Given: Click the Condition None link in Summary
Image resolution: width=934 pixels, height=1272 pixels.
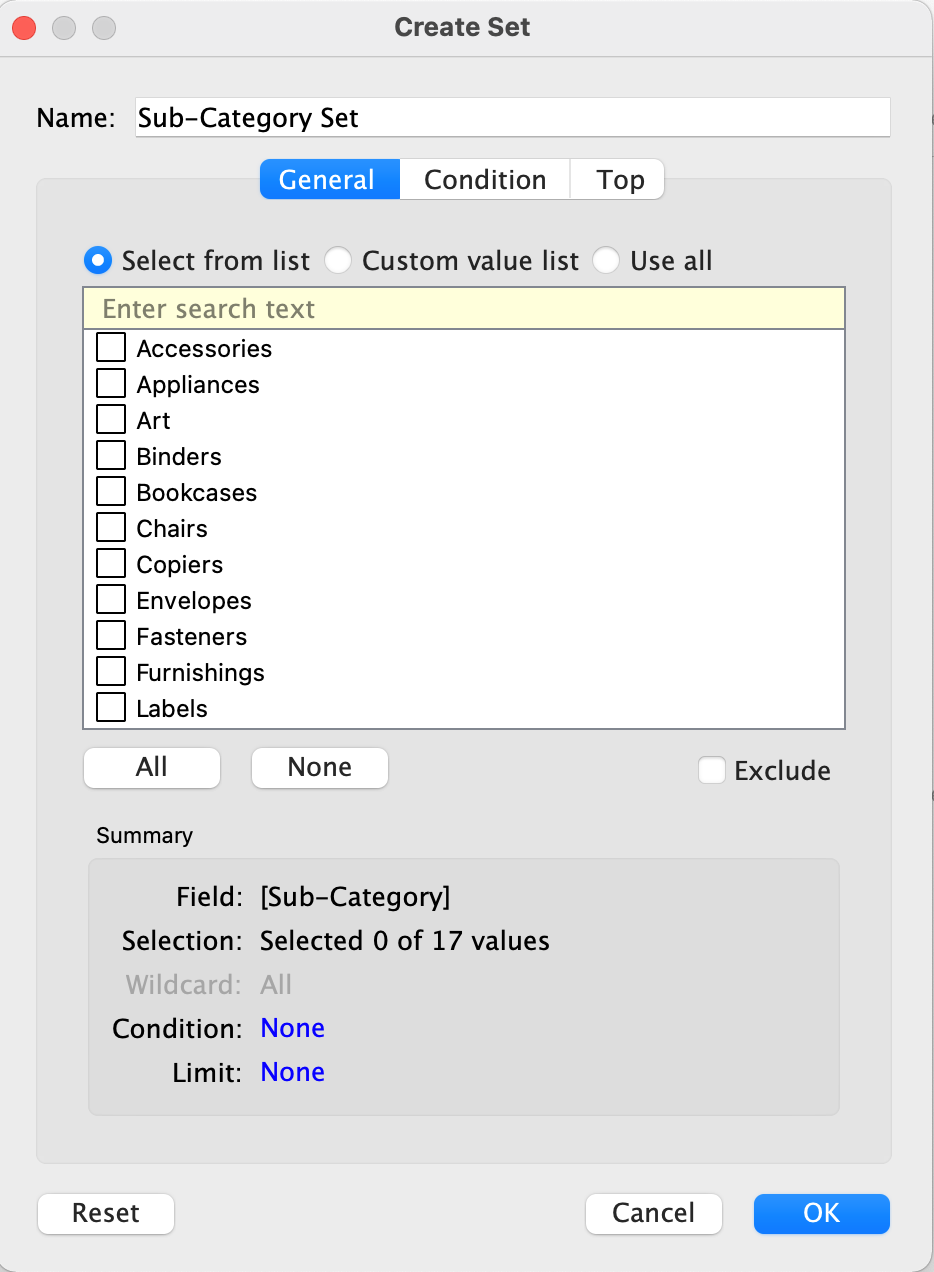Looking at the screenshot, I should click(292, 1028).
